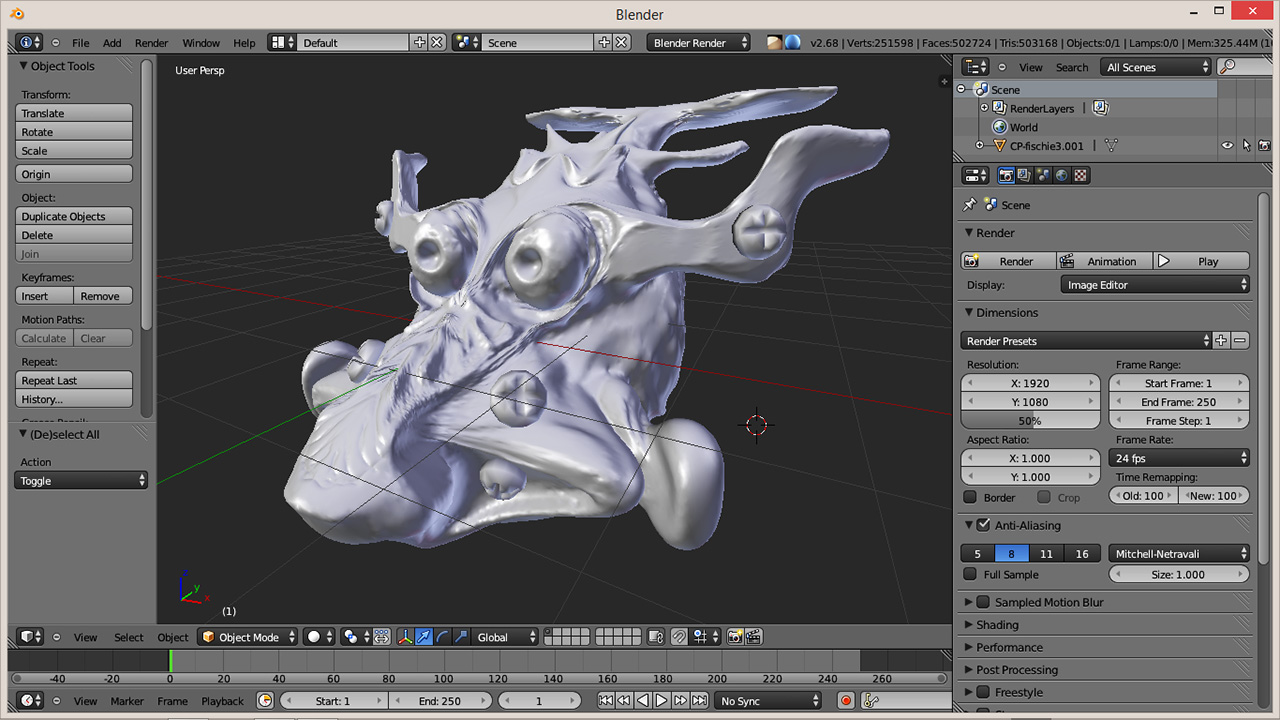The width and height of the screenshot is (1280, 720).
Task: Enable the Freestyle checkbox
Action: [983, 692]
